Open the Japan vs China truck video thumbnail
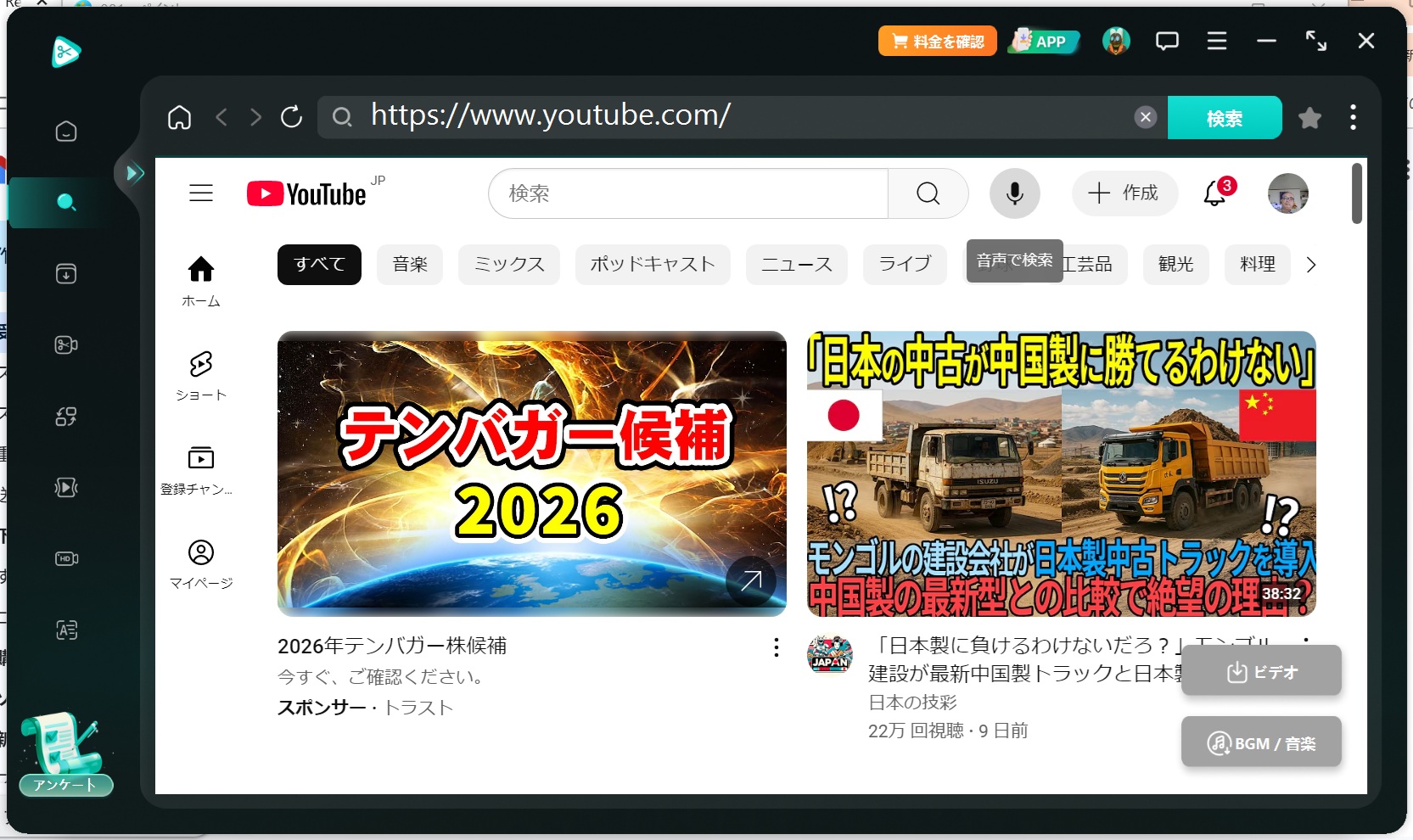Viewport: 1413px width, 840px height. click(x=1061, y=473)
